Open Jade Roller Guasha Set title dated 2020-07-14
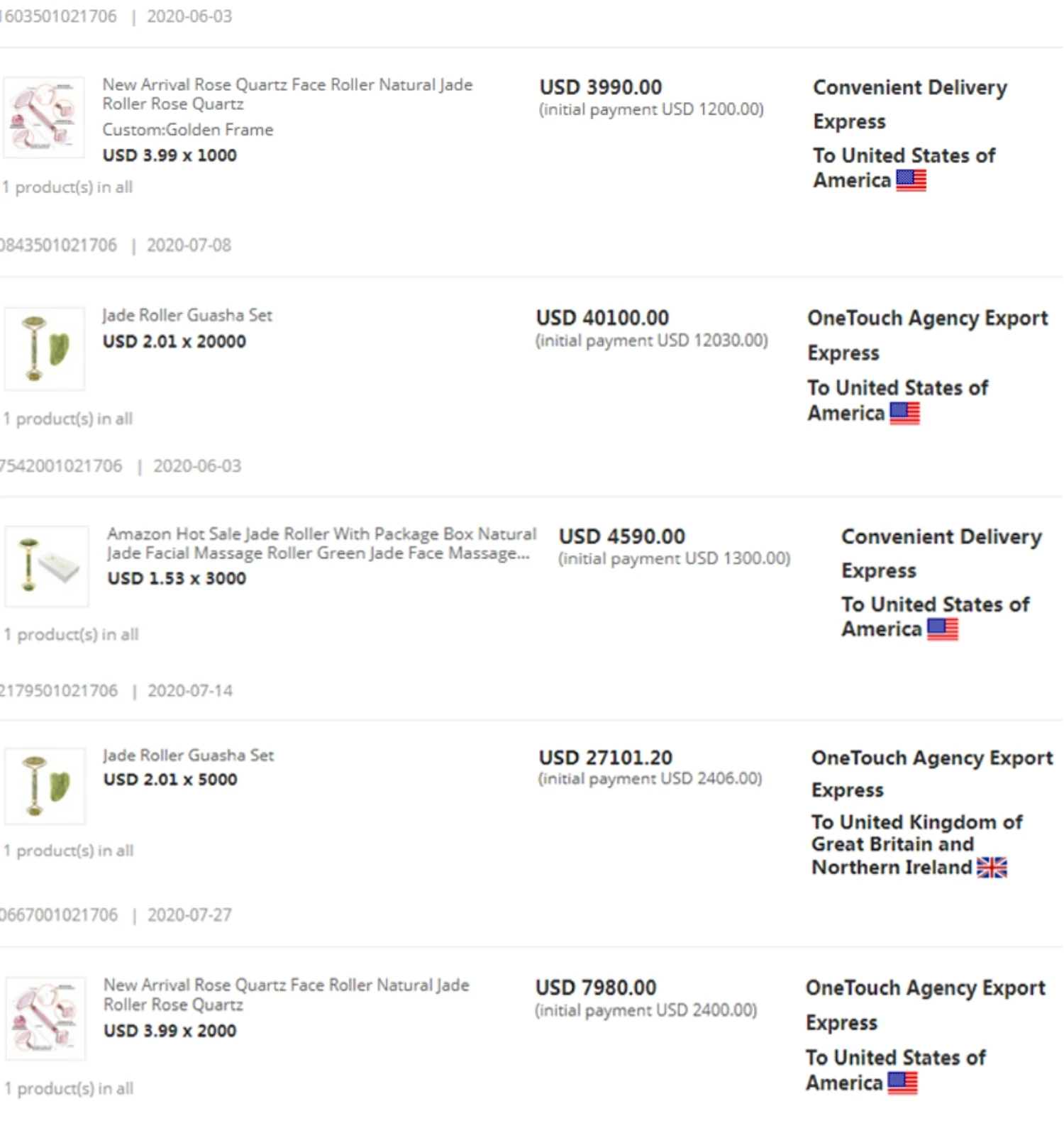The height and width of the screenshot is (1128, 1064). coord(189,756)
